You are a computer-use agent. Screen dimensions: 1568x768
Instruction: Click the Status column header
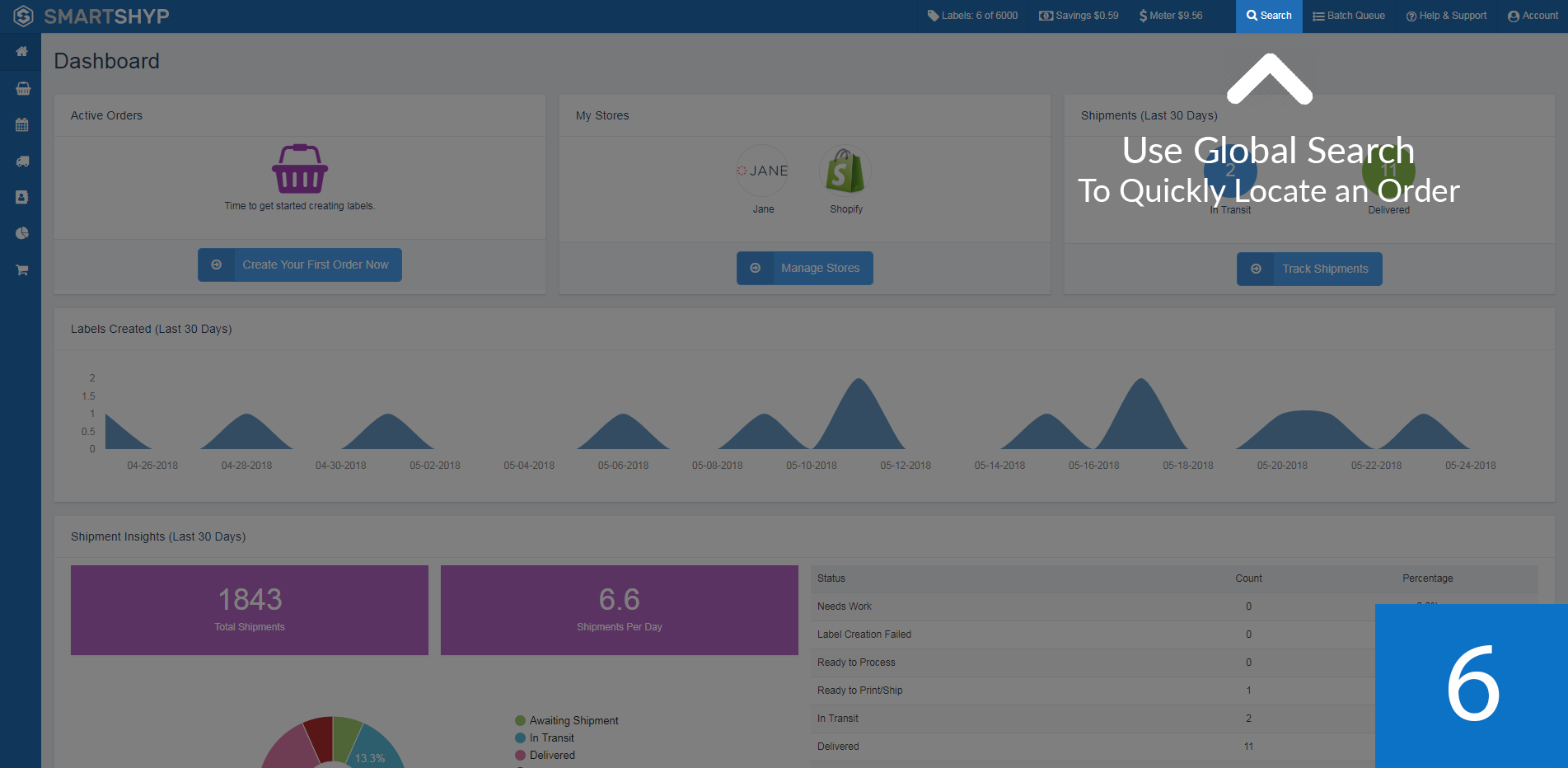831,578
